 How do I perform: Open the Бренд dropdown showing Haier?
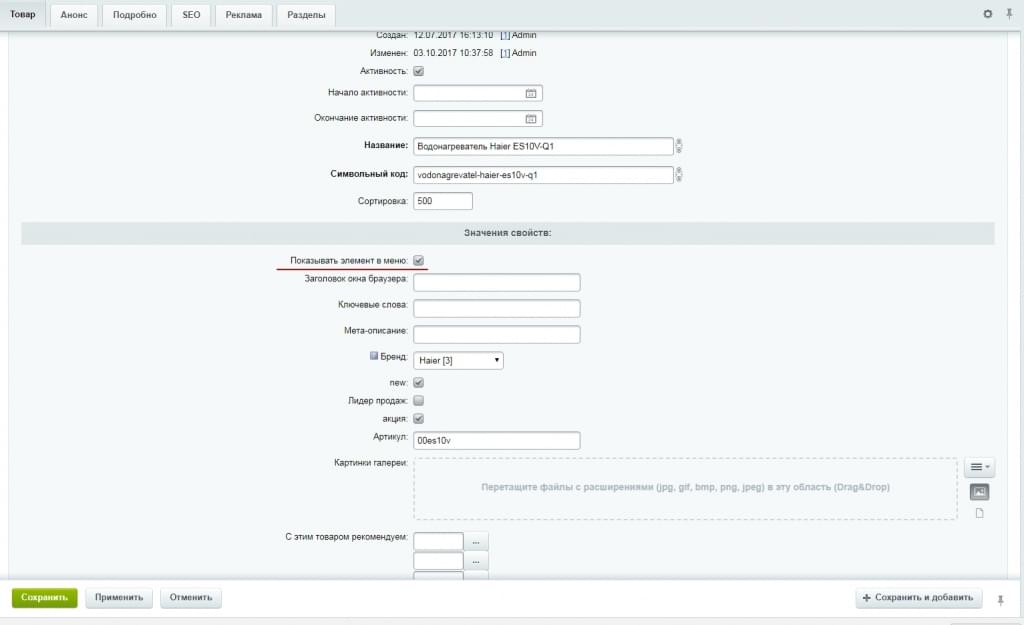(x=458, y=360)
